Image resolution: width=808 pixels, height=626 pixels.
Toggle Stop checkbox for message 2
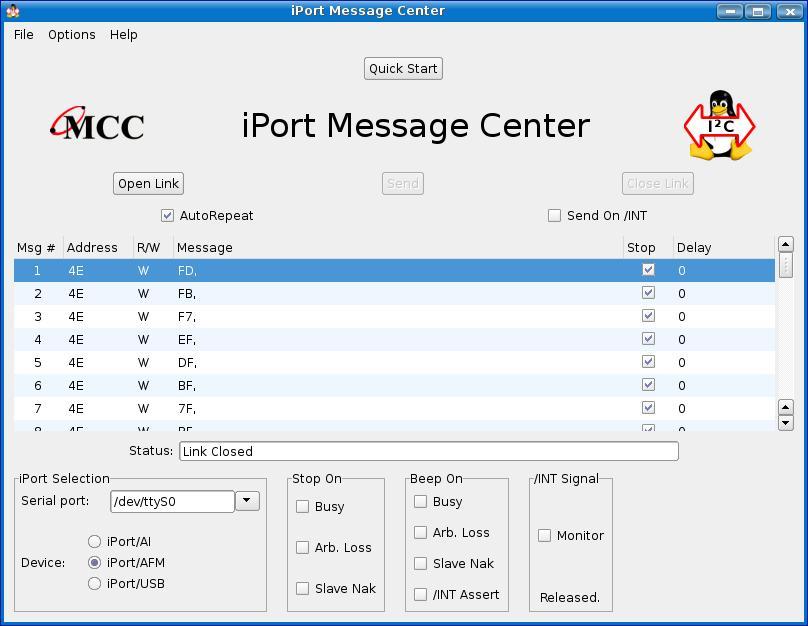pyautogui.click(x=648, y=293)
